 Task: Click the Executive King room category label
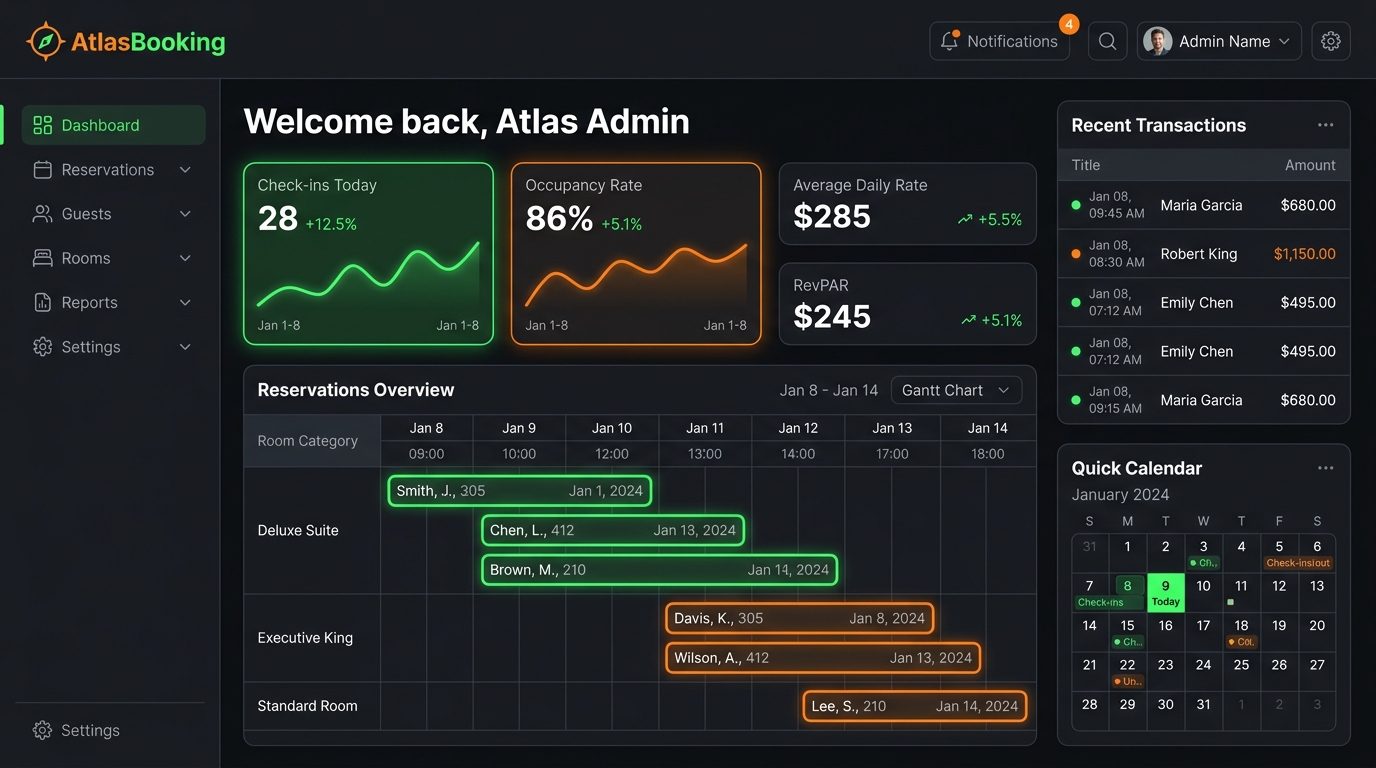click(x=305, y=638)
